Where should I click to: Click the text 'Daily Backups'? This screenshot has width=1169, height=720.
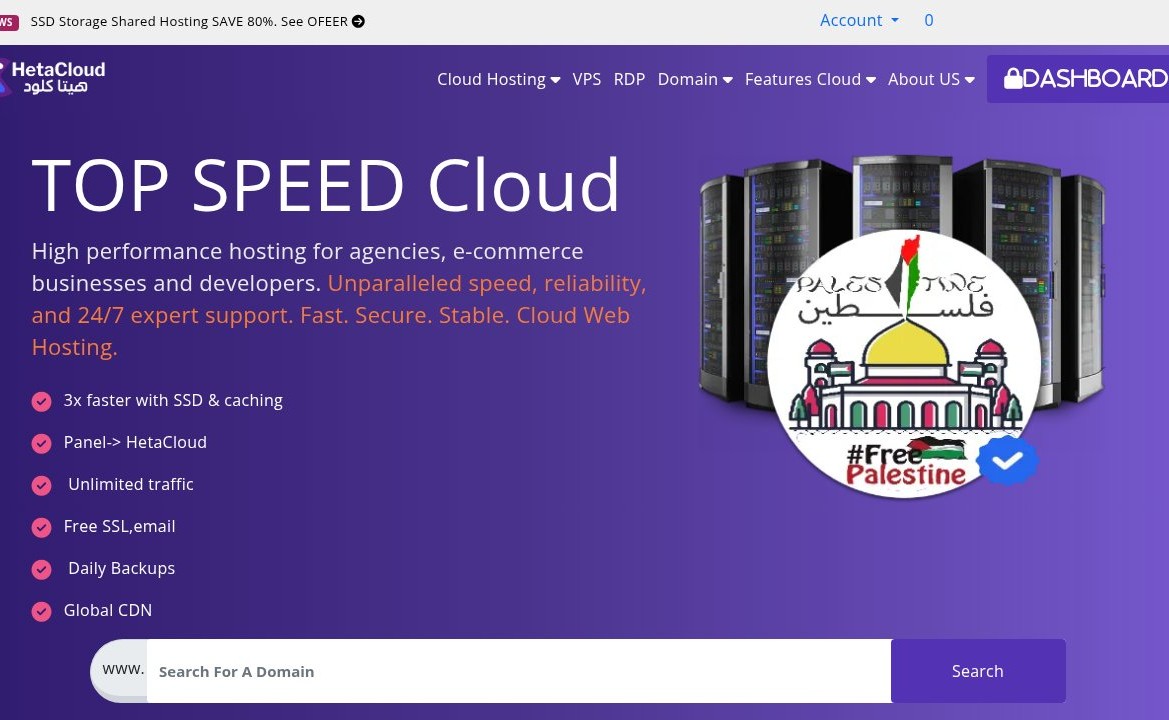(x=122, y=568)
